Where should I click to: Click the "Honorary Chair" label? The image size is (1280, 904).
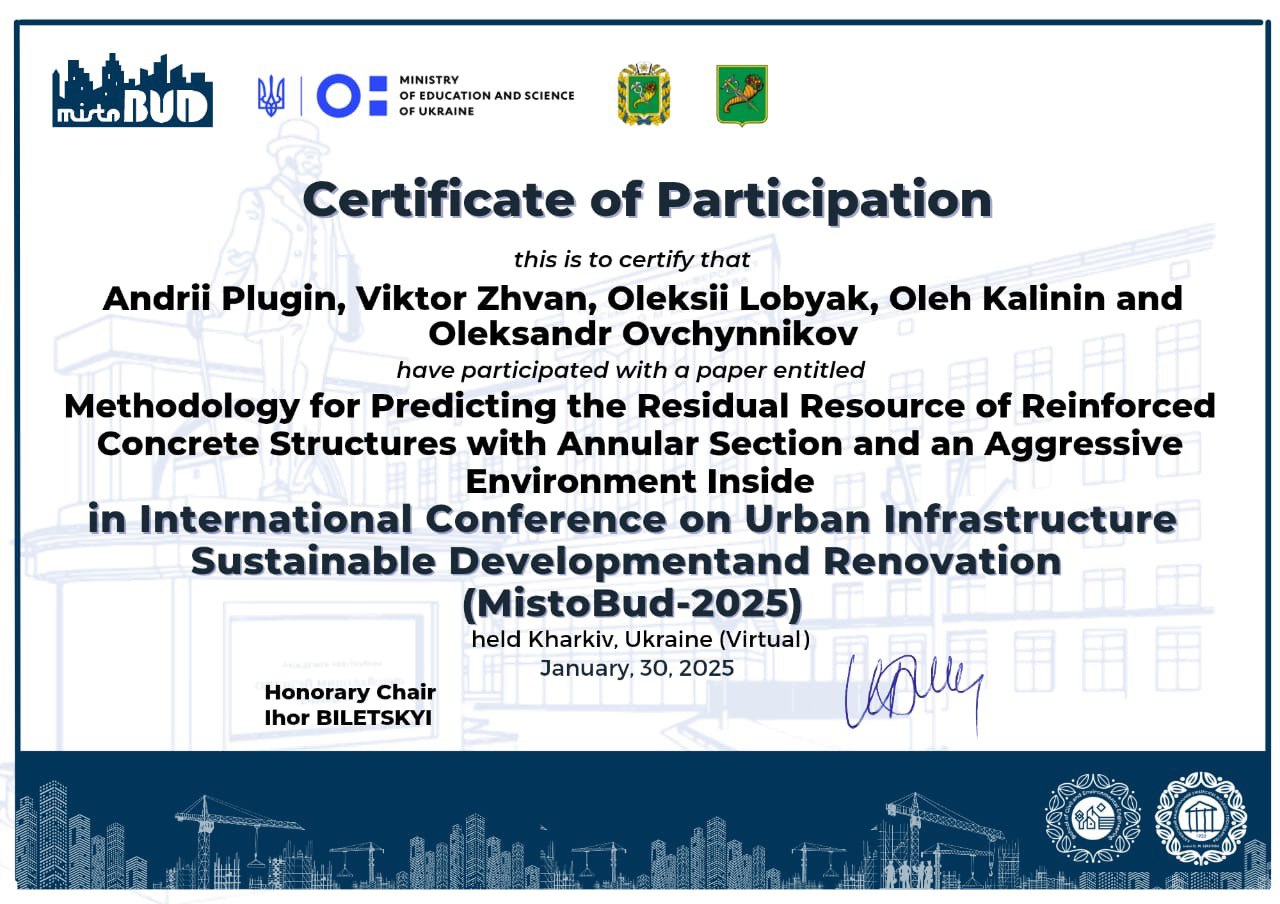(x=349, y=692)
